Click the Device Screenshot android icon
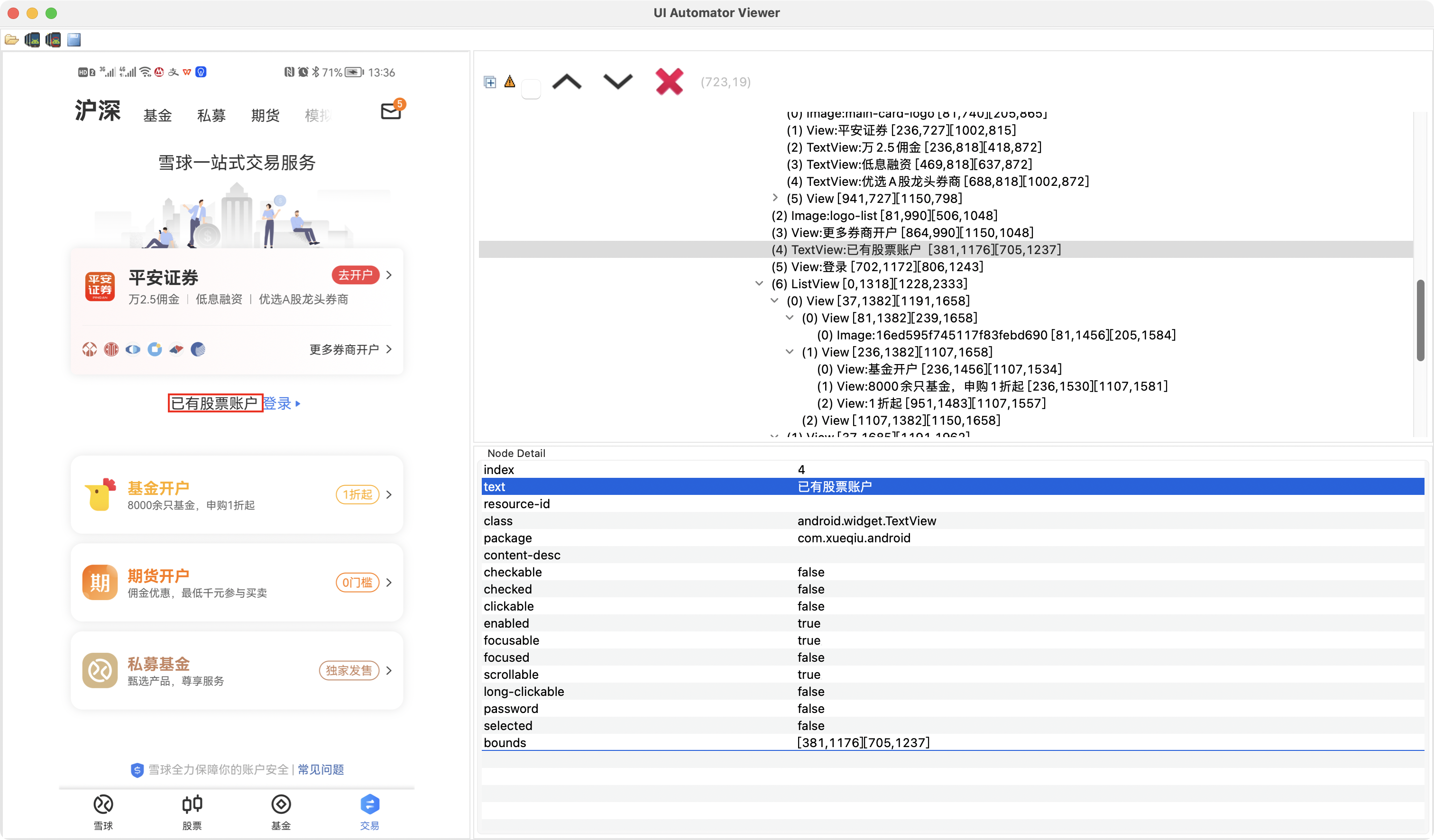Screen dimensions: 1434x840 click(x=32, y=40)
